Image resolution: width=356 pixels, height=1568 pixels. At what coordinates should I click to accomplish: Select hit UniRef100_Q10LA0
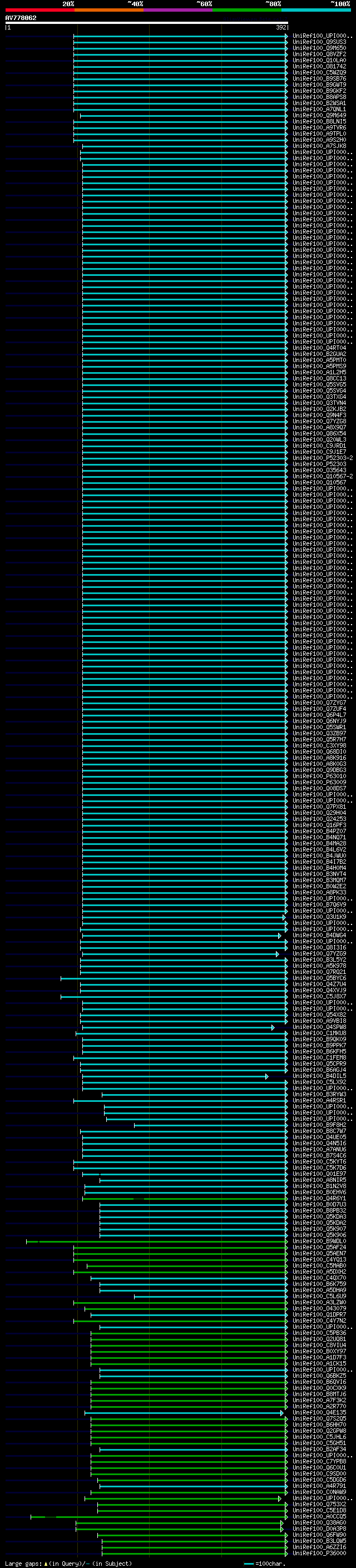coord(319,61)
